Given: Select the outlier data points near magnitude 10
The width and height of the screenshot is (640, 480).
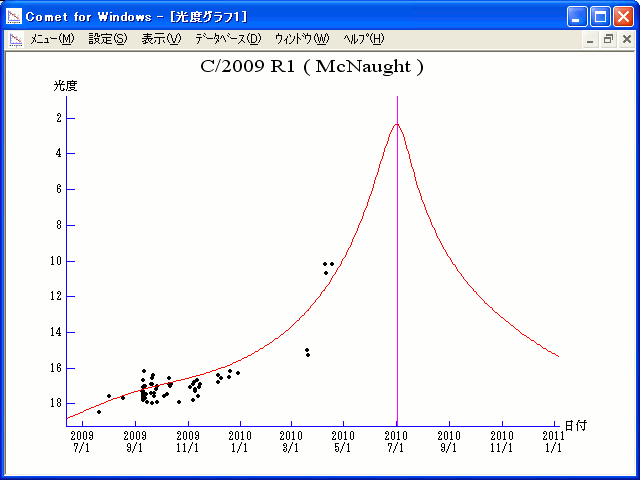Looking at the screenshot, I should [327, 266].
